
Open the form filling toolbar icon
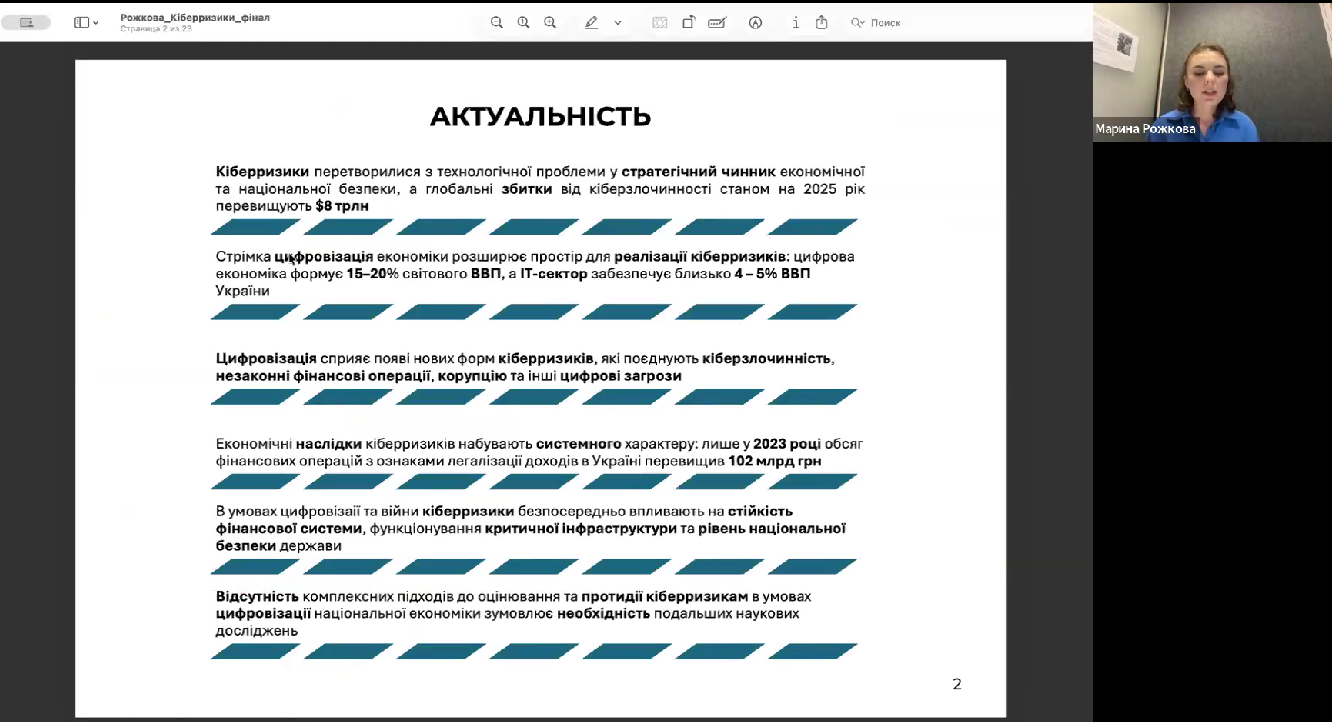click(x=716, y=22)
